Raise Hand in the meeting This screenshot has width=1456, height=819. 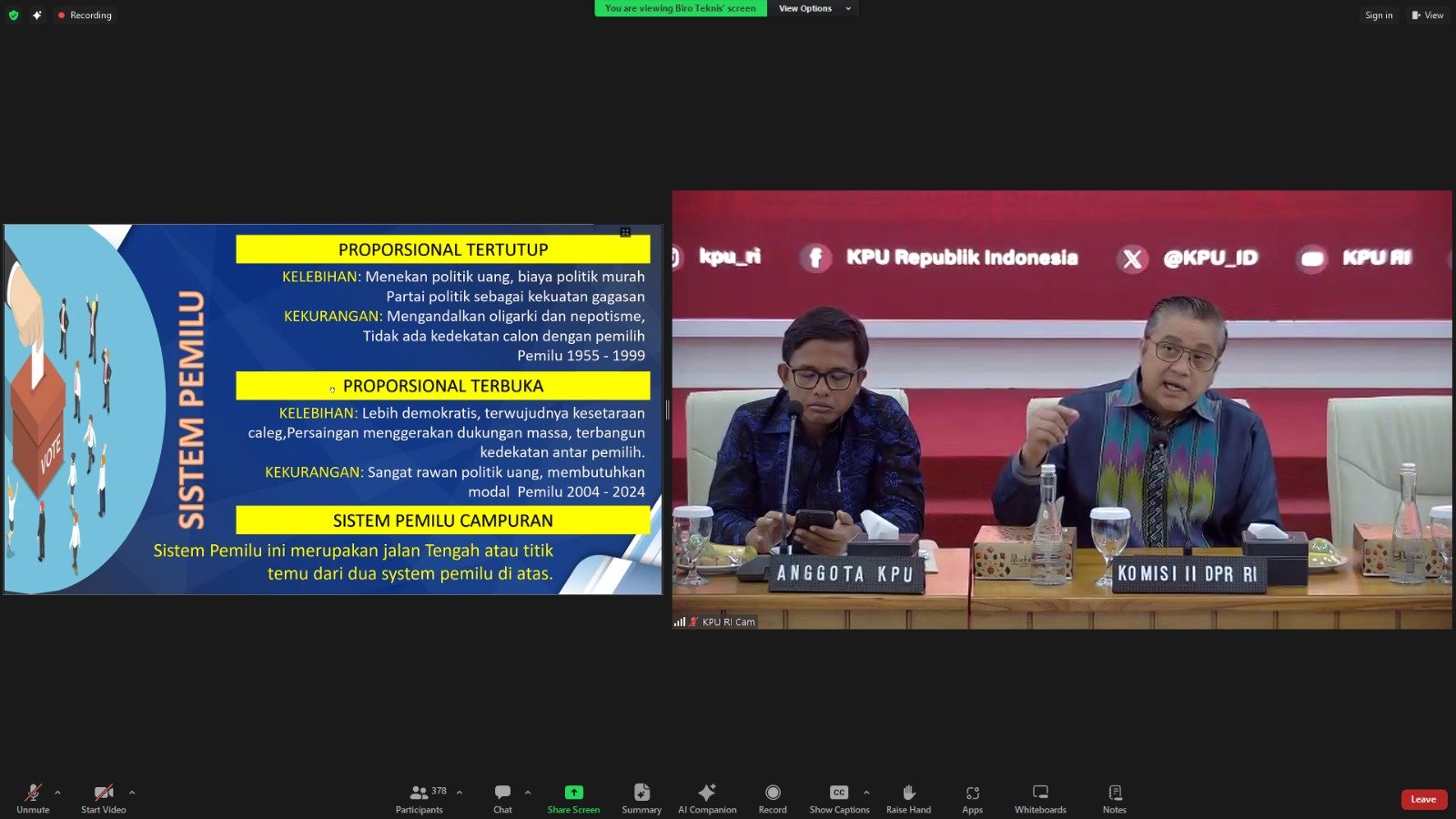(908, 798)
